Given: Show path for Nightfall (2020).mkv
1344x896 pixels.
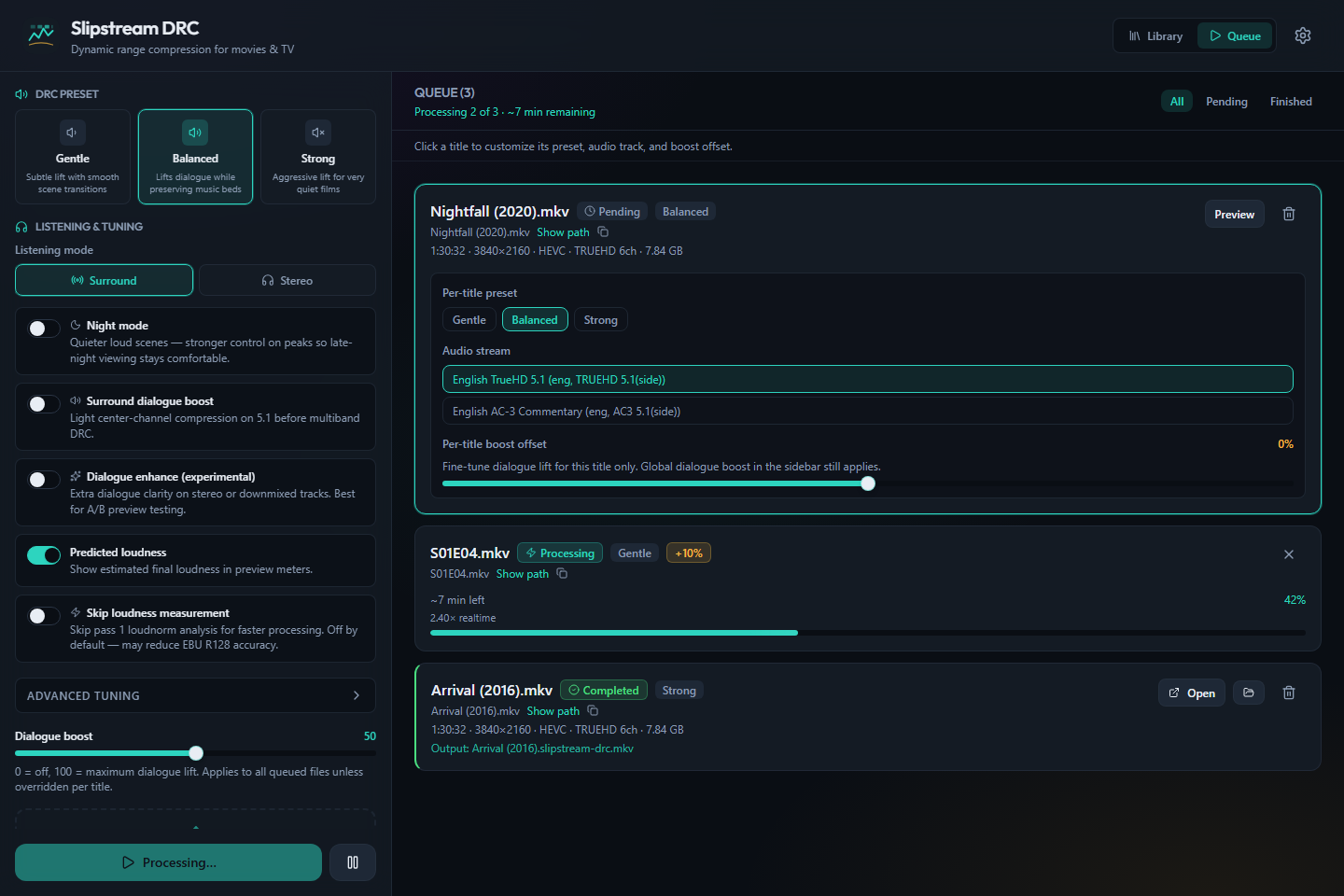Looking at the screenshot, I should tap(563, 232).
